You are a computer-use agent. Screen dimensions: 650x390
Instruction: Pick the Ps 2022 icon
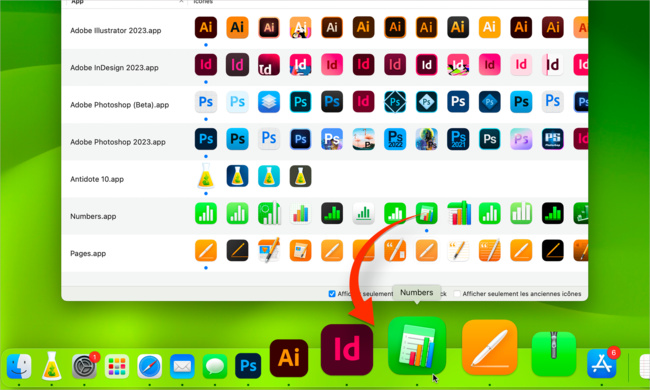[x=395, y=139]
